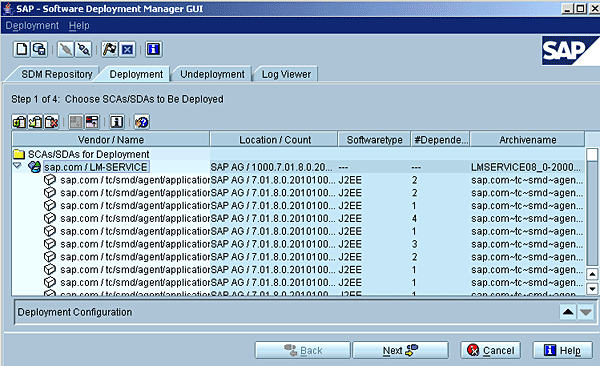Click the Back button
600x366 pixels.
point(303,350)
